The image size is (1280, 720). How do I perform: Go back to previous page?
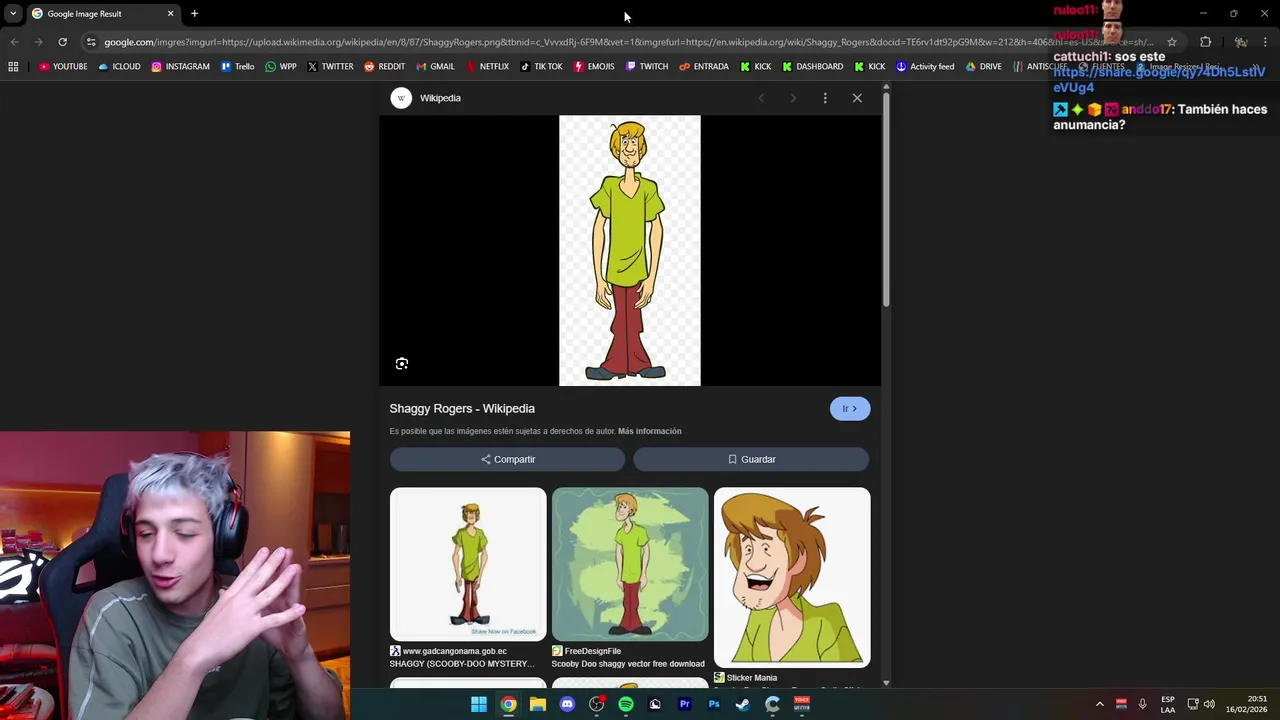click(x=14, y=42)
